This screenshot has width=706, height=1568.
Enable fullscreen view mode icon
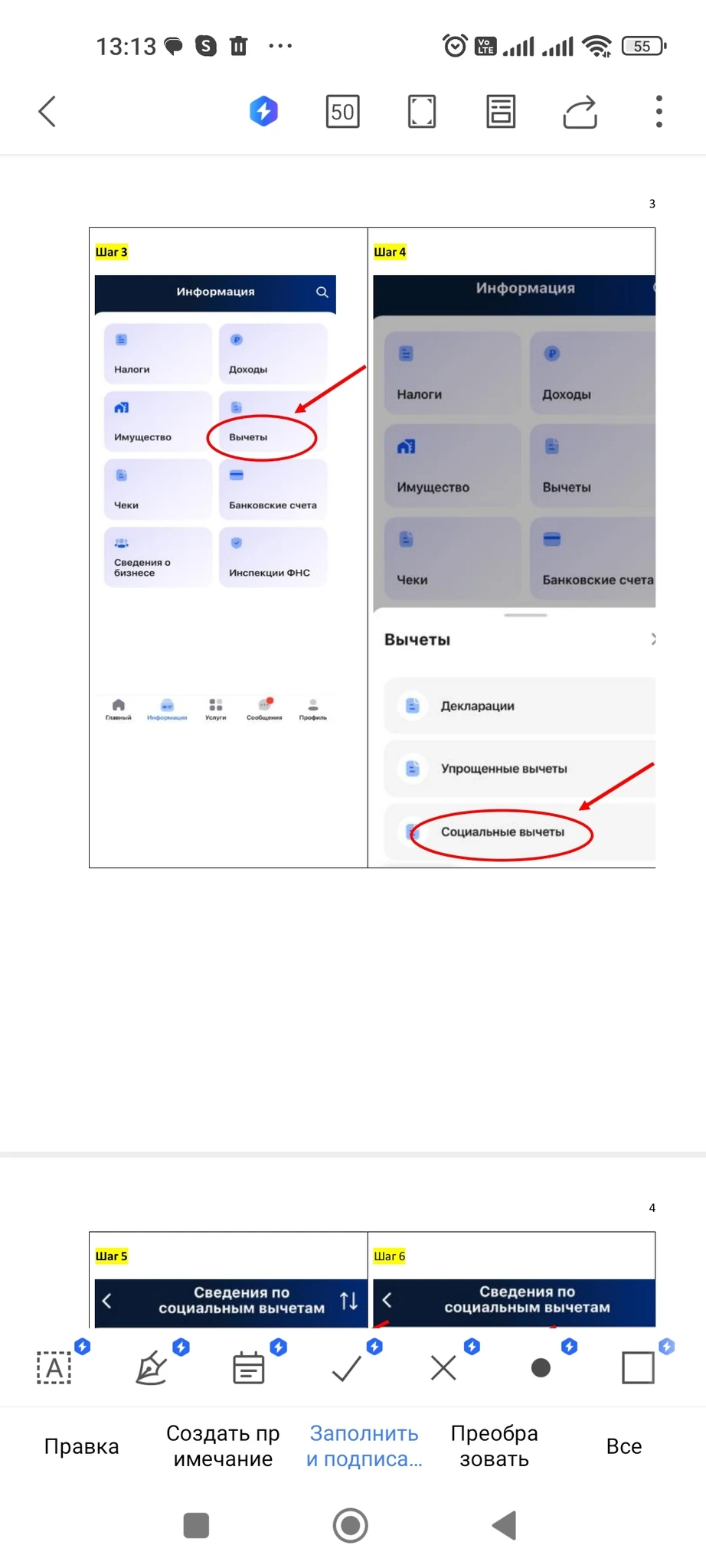pyautogui.click(x=422, y=112)
